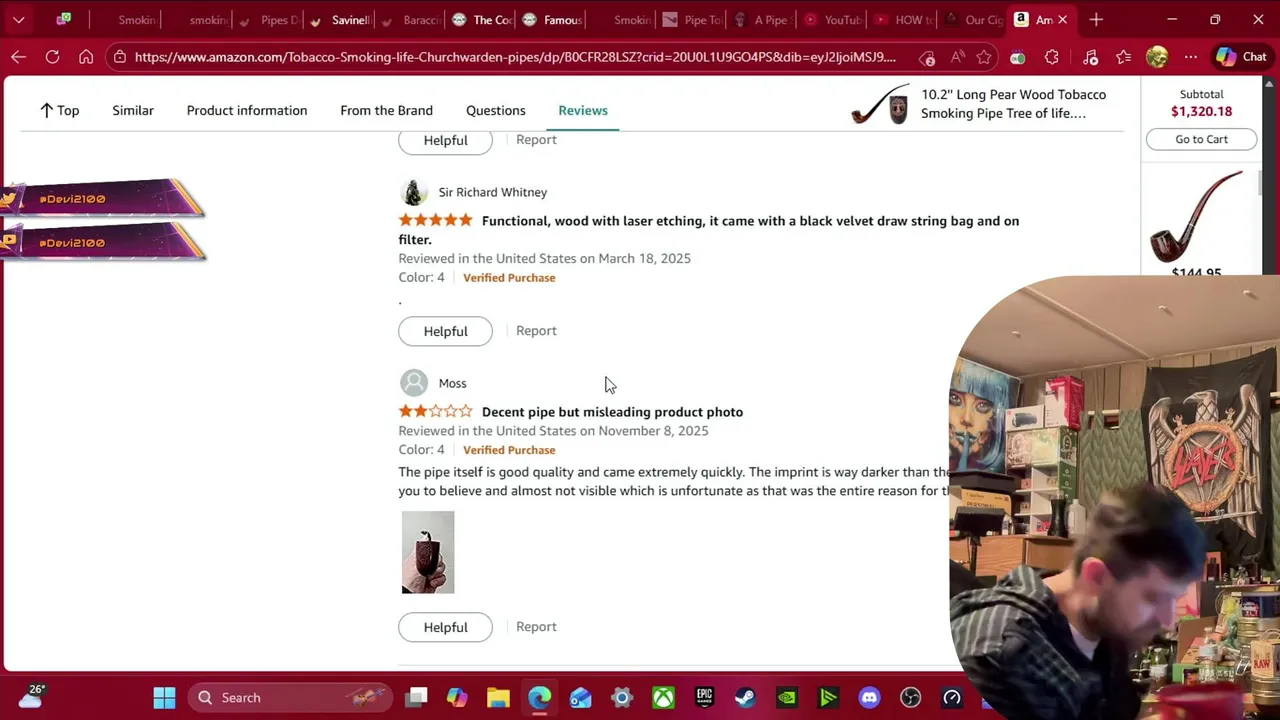Go back to the previous page
The image size is (1280, 720).
pyautogui.click(x=18, y=57)
